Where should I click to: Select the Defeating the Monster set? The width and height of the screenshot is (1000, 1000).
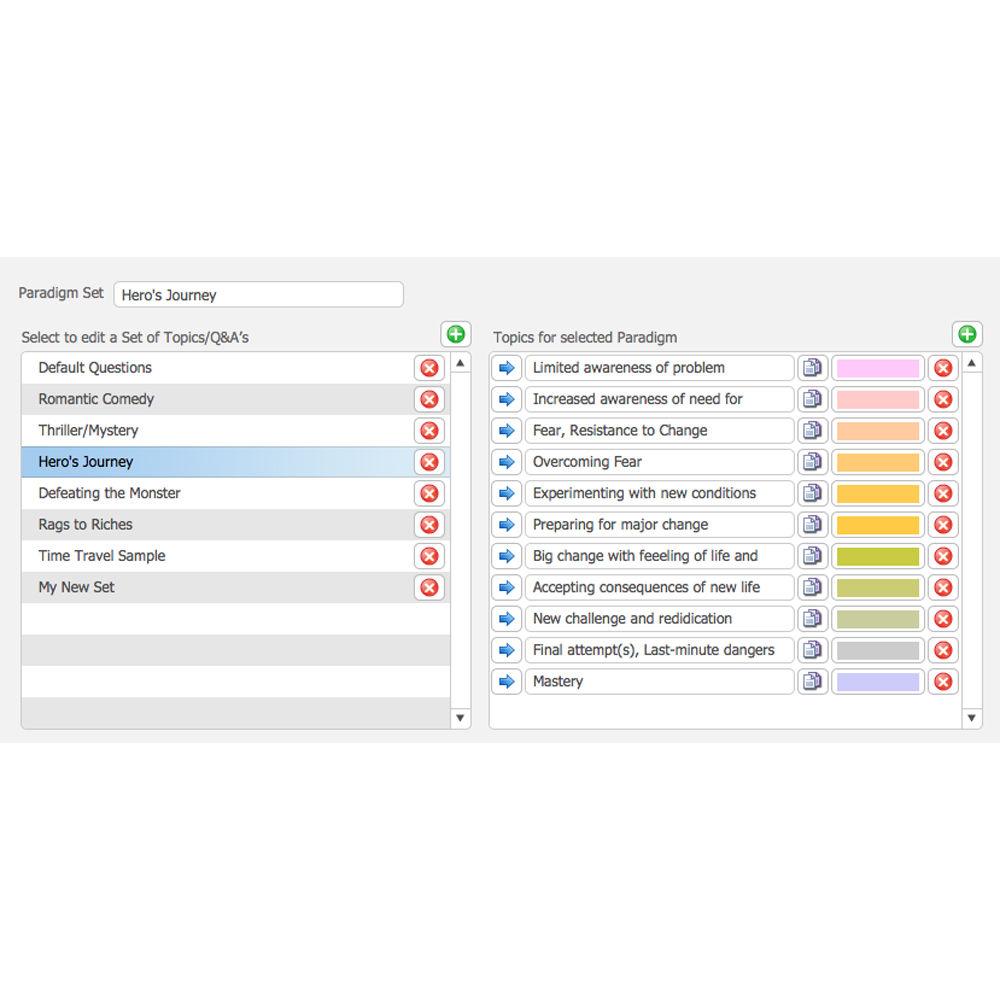click(216, 493)
